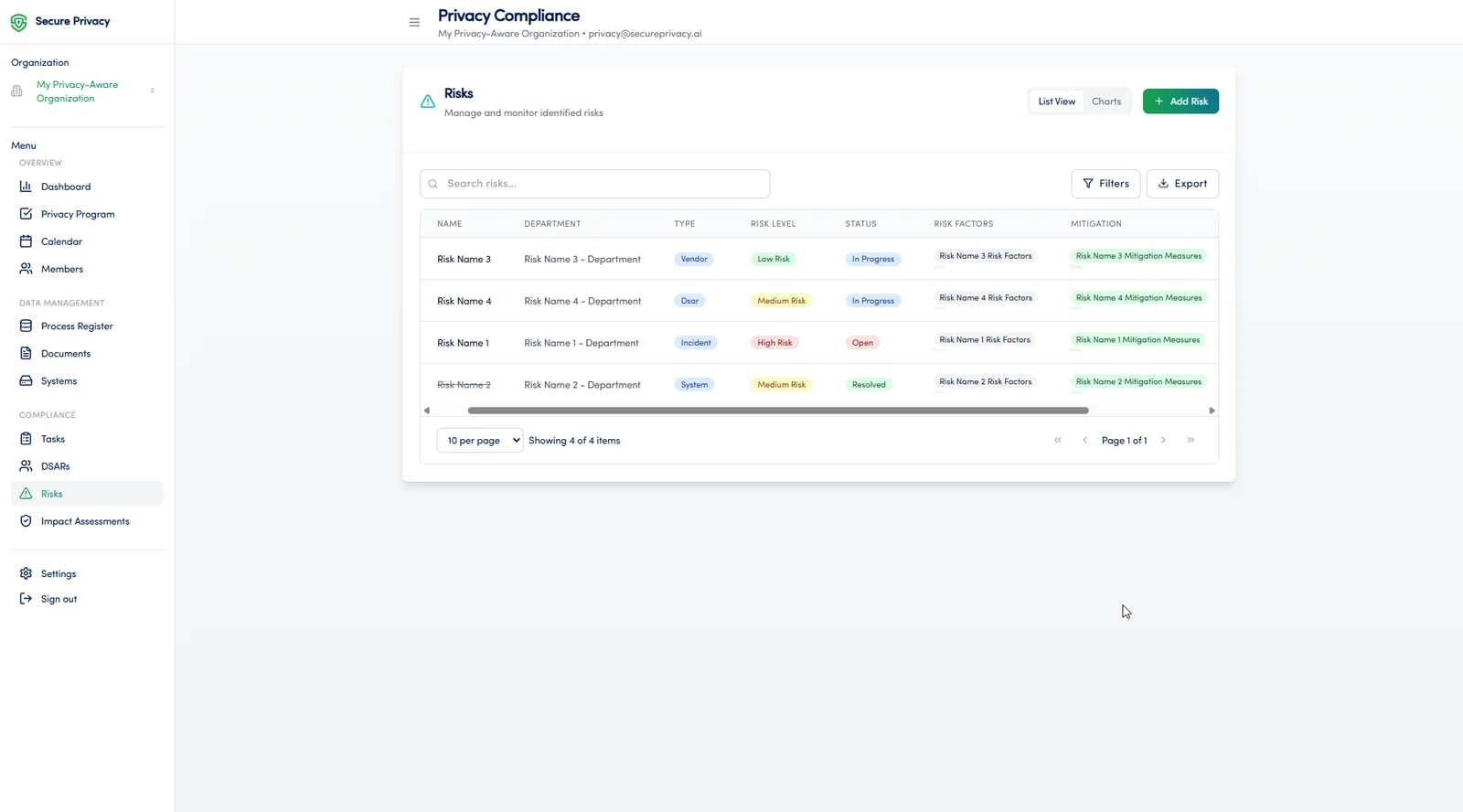This screenshot has width=1463, height=812.
Task: Open the 10 per page dropdown
Action: pyautogui.click(x=480, y=441)
